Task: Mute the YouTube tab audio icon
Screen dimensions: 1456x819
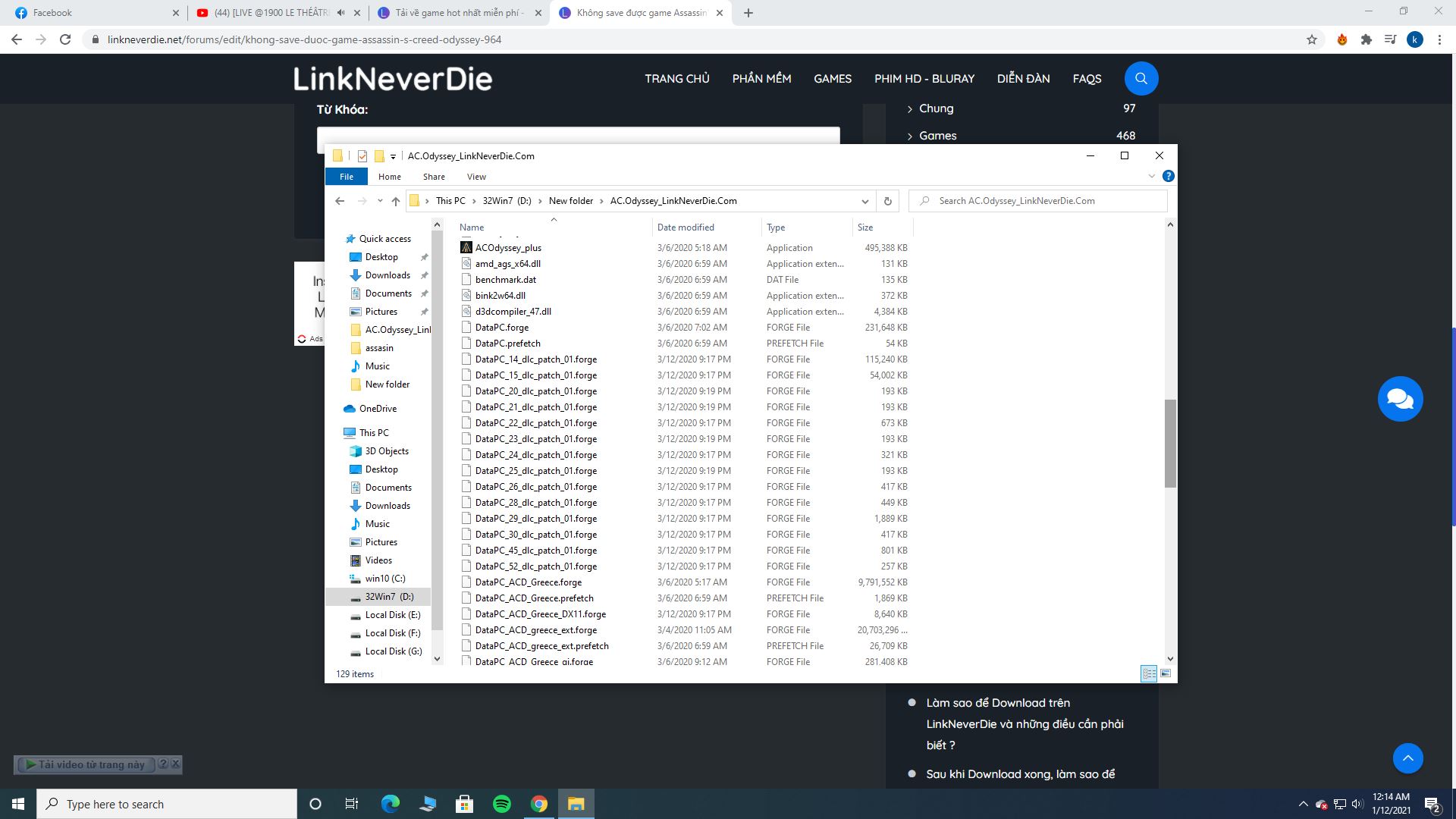Action: coord(340,13)
